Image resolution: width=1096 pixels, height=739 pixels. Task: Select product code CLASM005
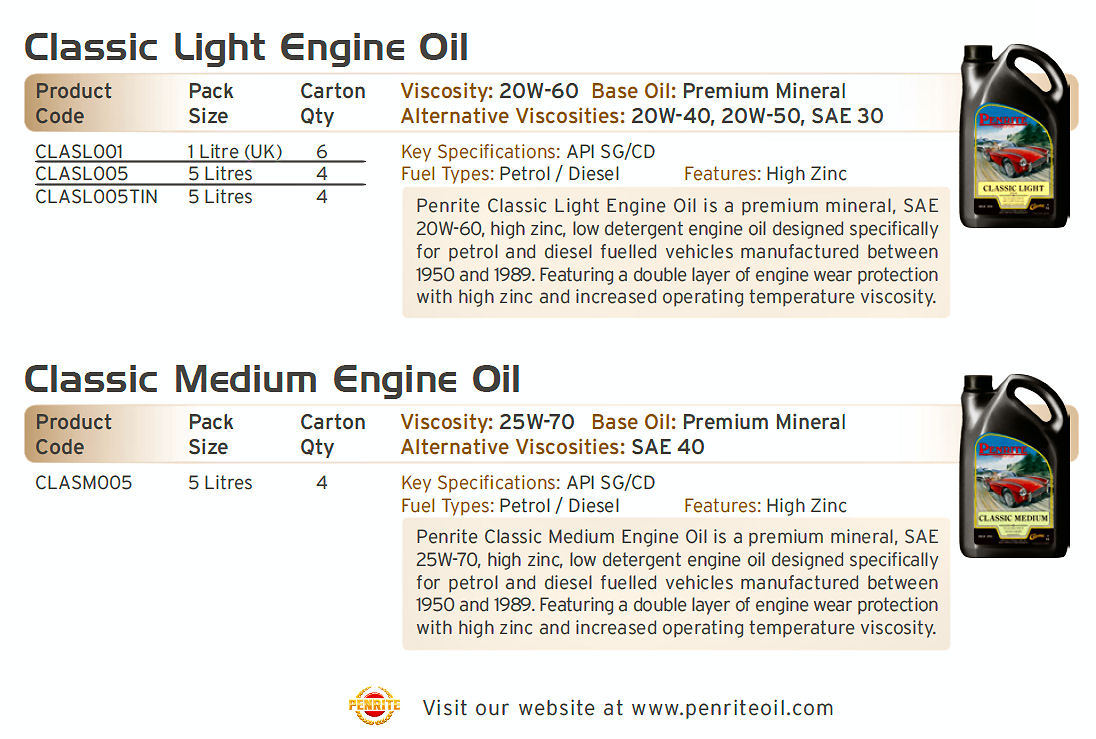tap(84, 483)
